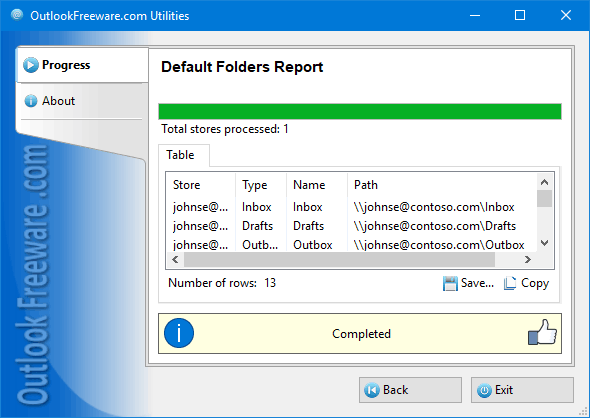Select the \\johnse@contoso.com\Drafts path cell
590x418 pixels.
coord(435,226)
